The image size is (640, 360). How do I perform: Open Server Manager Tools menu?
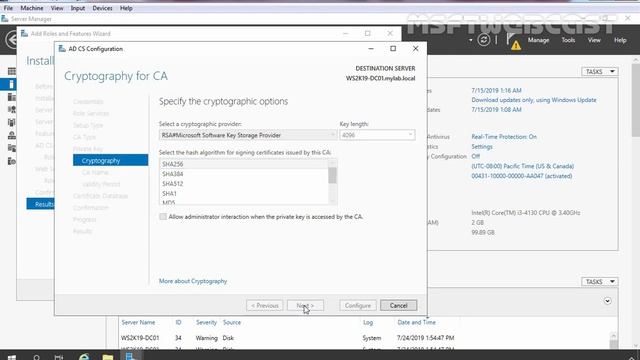(568, 40)
